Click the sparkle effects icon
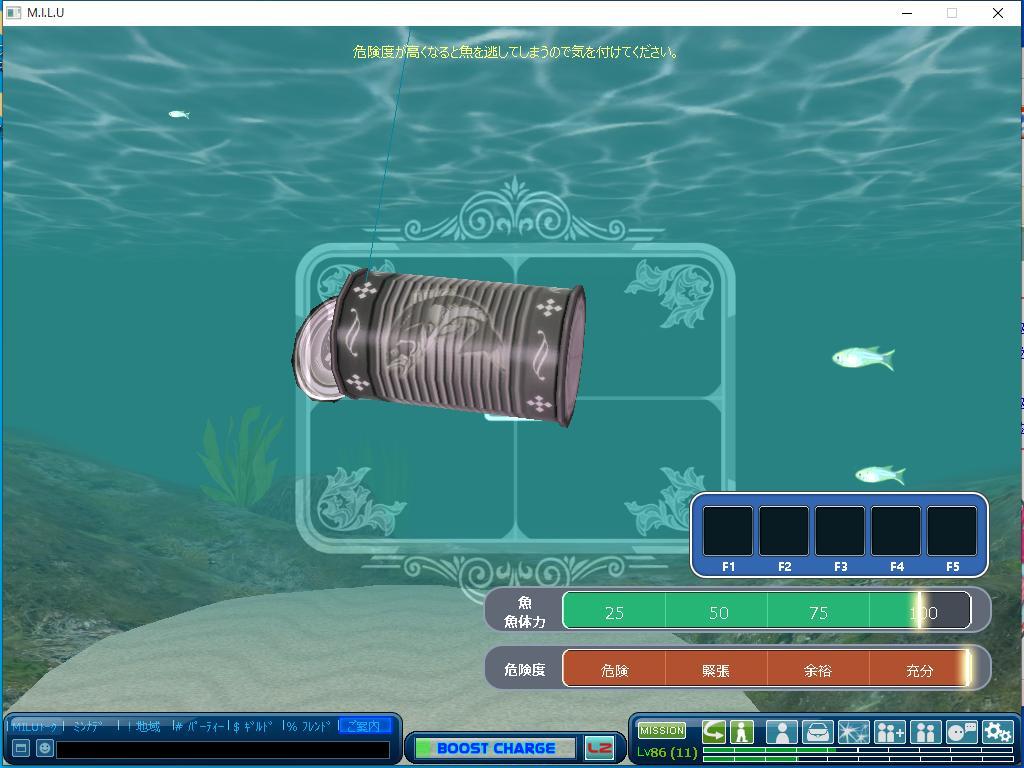Image resolution: width=1024 pixels, height=768 pixels. click(853, 732)
